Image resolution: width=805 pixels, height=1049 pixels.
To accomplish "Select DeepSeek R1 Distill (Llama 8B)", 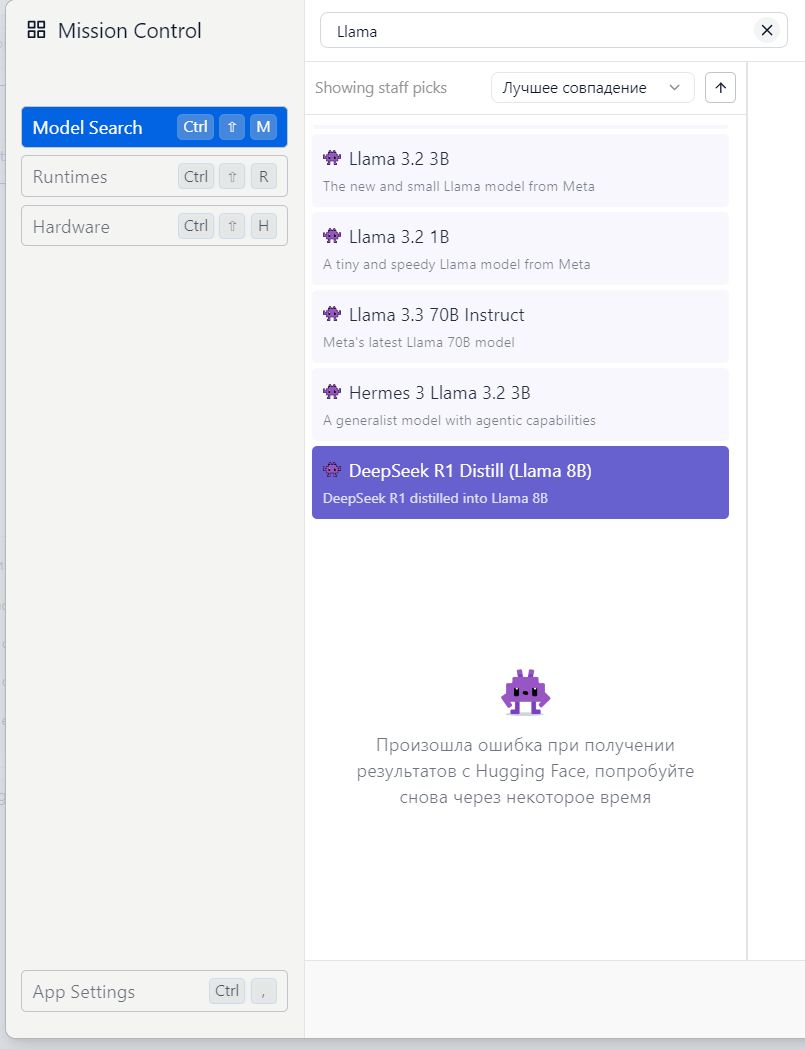I will tap(520, 482).
